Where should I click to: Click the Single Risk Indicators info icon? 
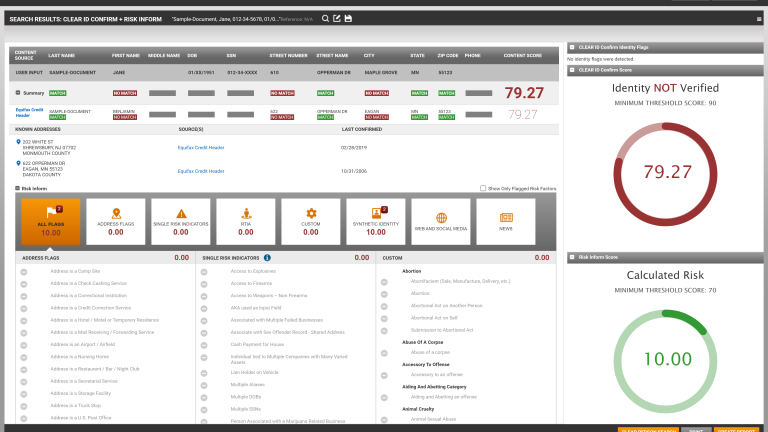(267, 258)
